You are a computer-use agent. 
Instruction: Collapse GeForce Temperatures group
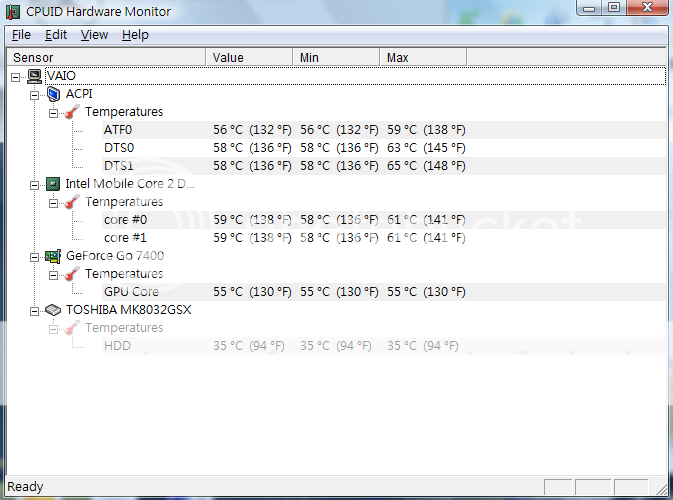[x=53, y=275]
